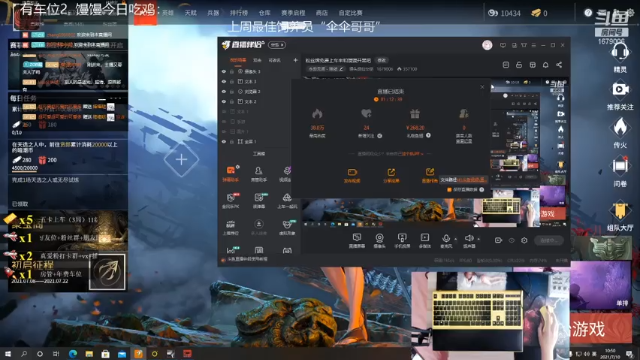Add the camera source from bottom toolbar

point(380,240)
